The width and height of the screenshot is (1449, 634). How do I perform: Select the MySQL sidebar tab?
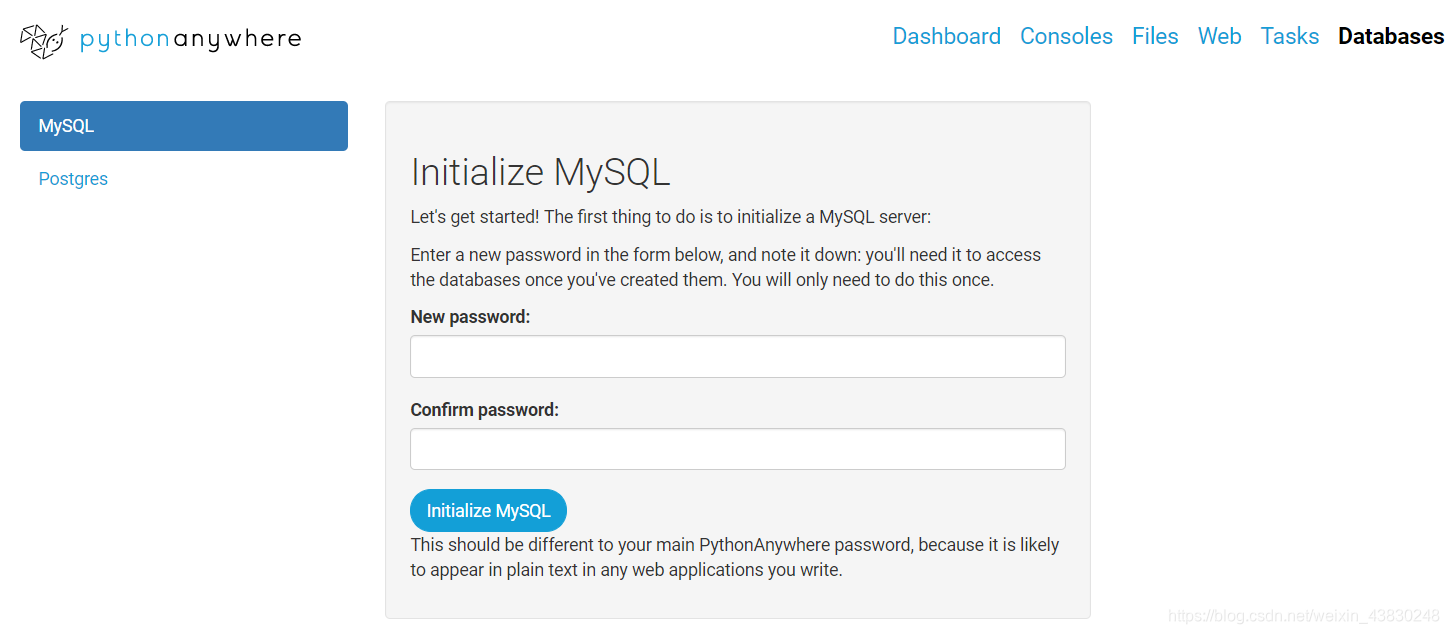point(184,126)
